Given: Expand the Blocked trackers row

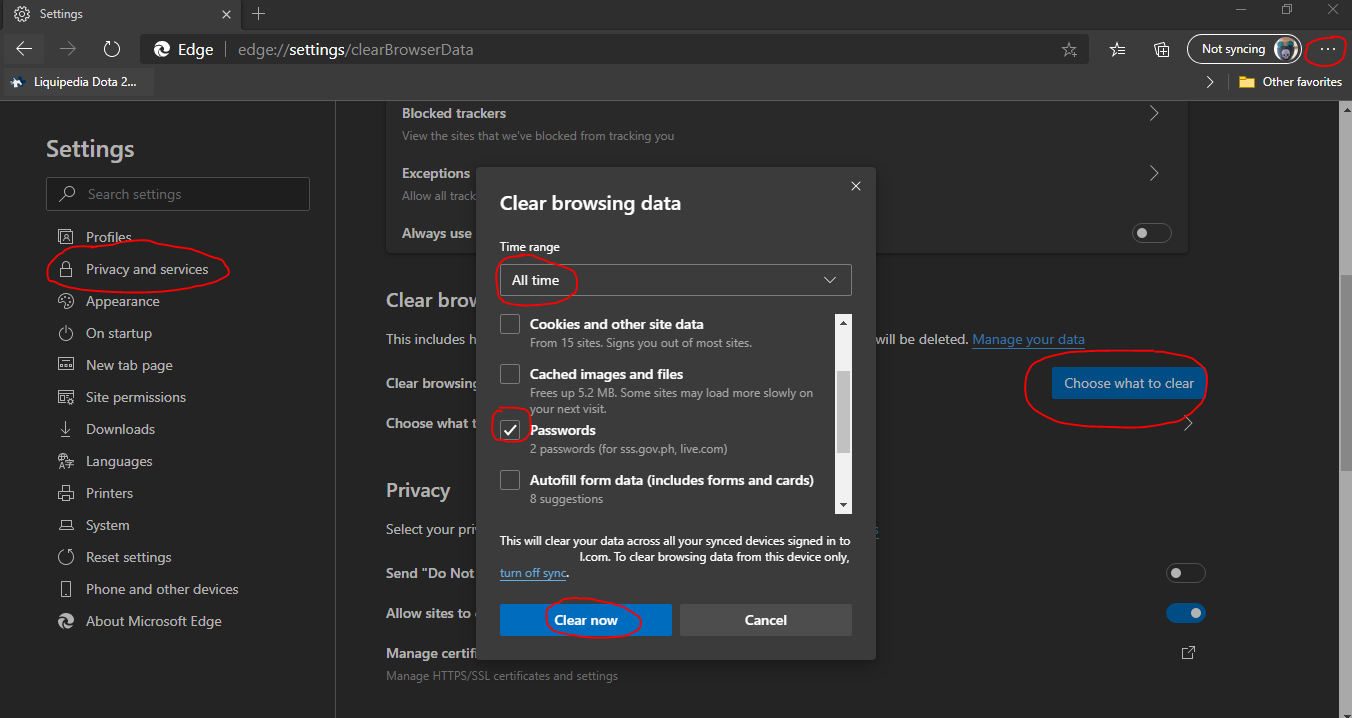Looking at the screenshot, I should tap(1154, 114).
